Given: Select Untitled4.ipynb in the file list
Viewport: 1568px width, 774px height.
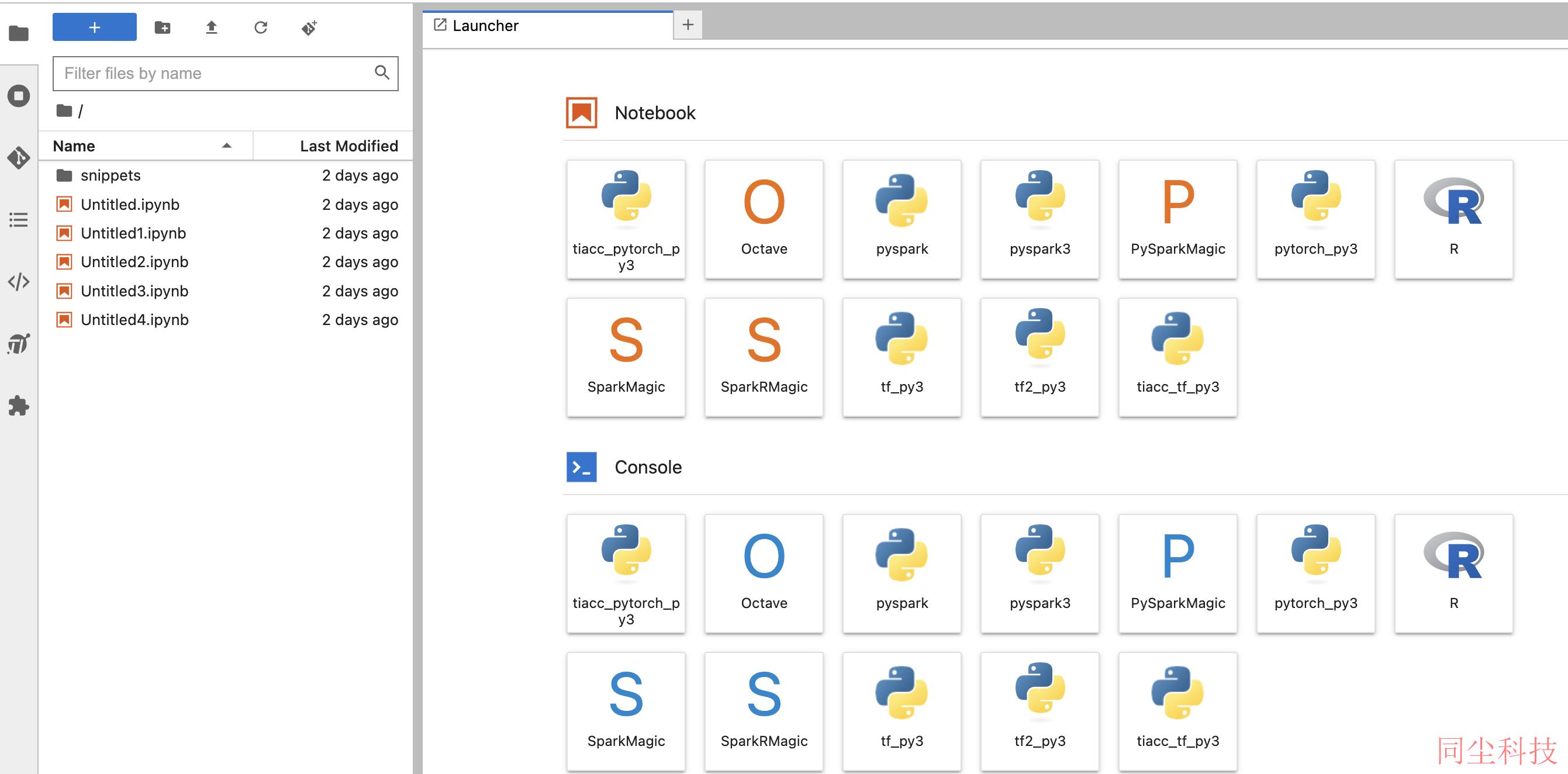Looking at the screenshot, I should (225, 319).
